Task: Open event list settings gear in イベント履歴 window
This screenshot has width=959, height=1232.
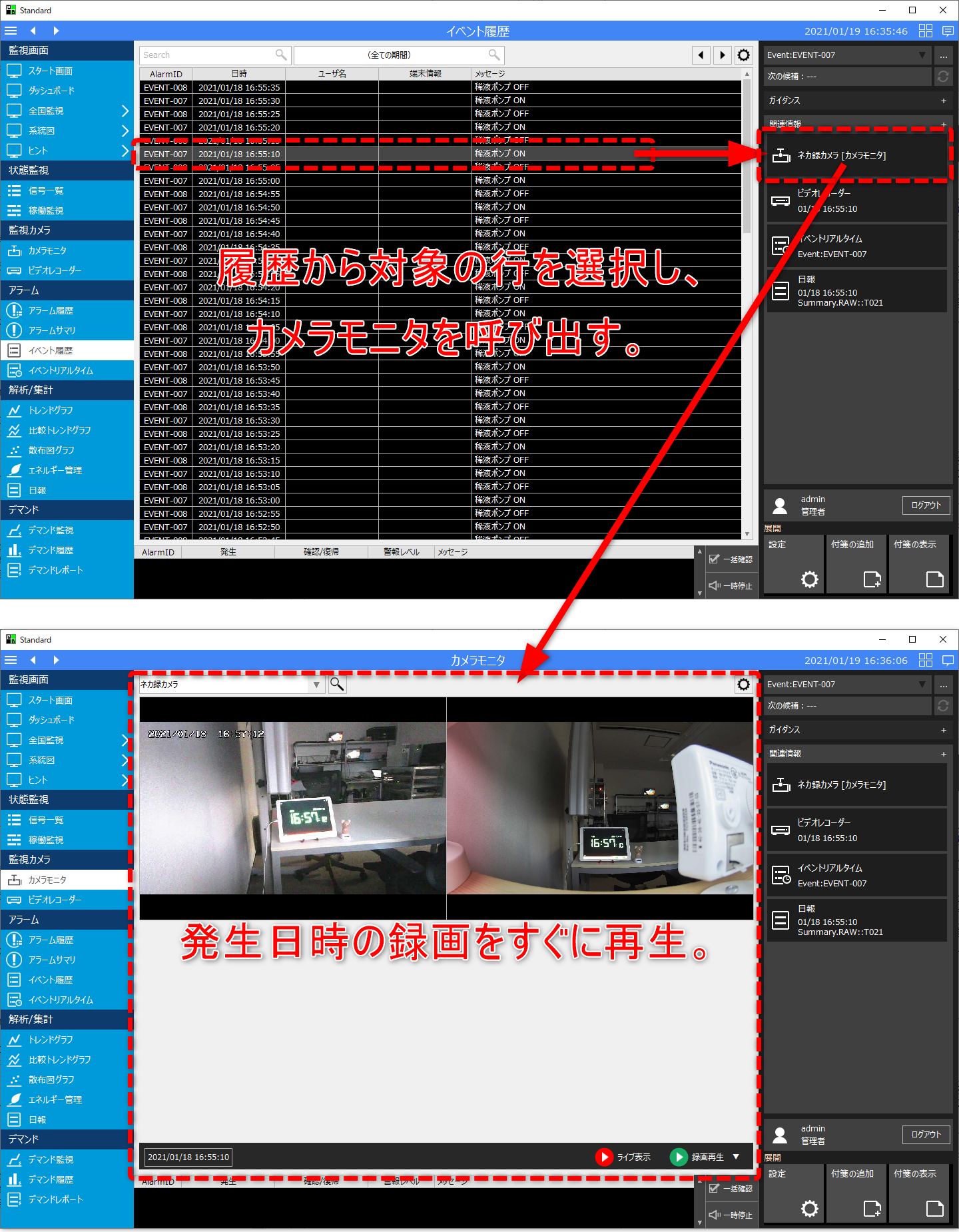Action: click(744, 55)
